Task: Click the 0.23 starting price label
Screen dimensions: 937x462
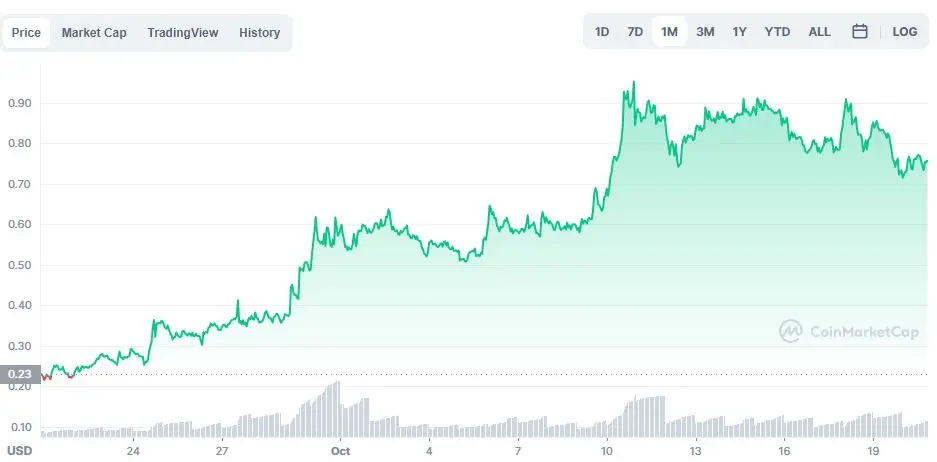Action: pyautogui.click(x=20, y=375)
